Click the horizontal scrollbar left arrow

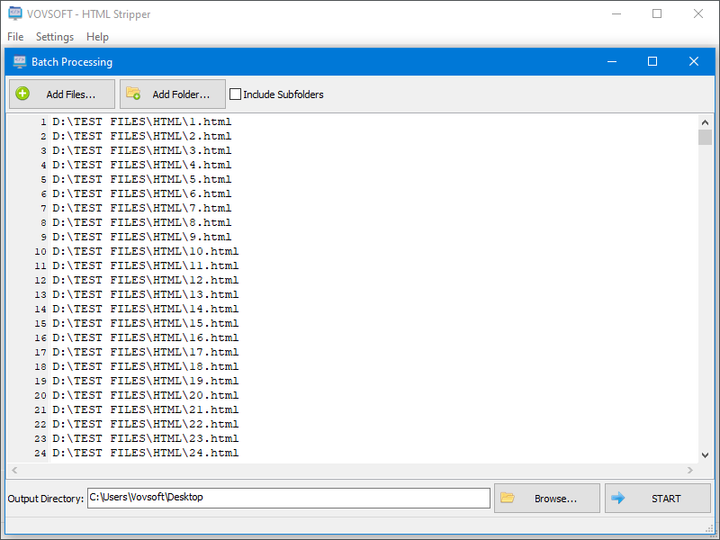(14, 470)
